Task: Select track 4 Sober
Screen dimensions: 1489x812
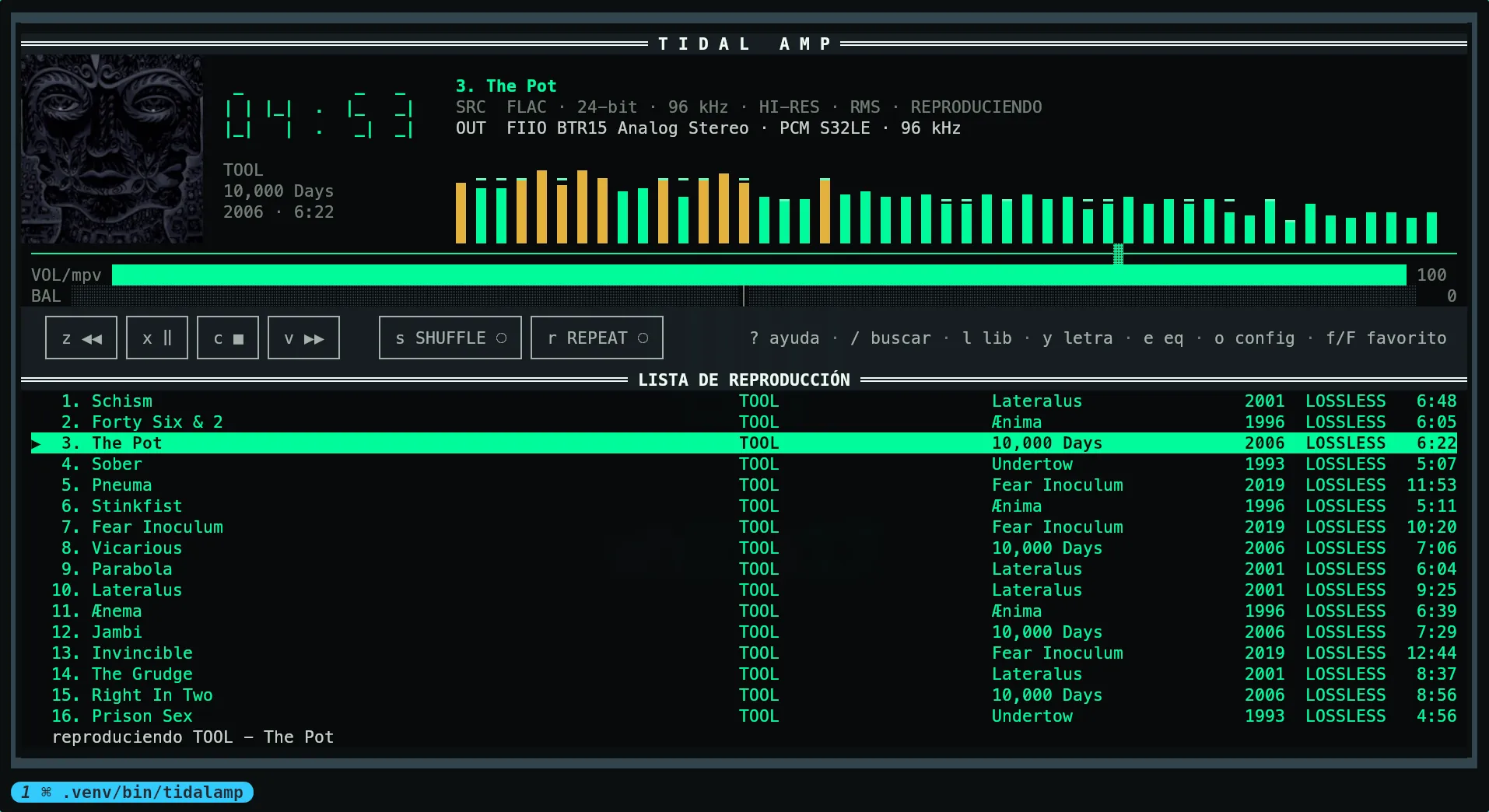Action: tap(744, 464)
